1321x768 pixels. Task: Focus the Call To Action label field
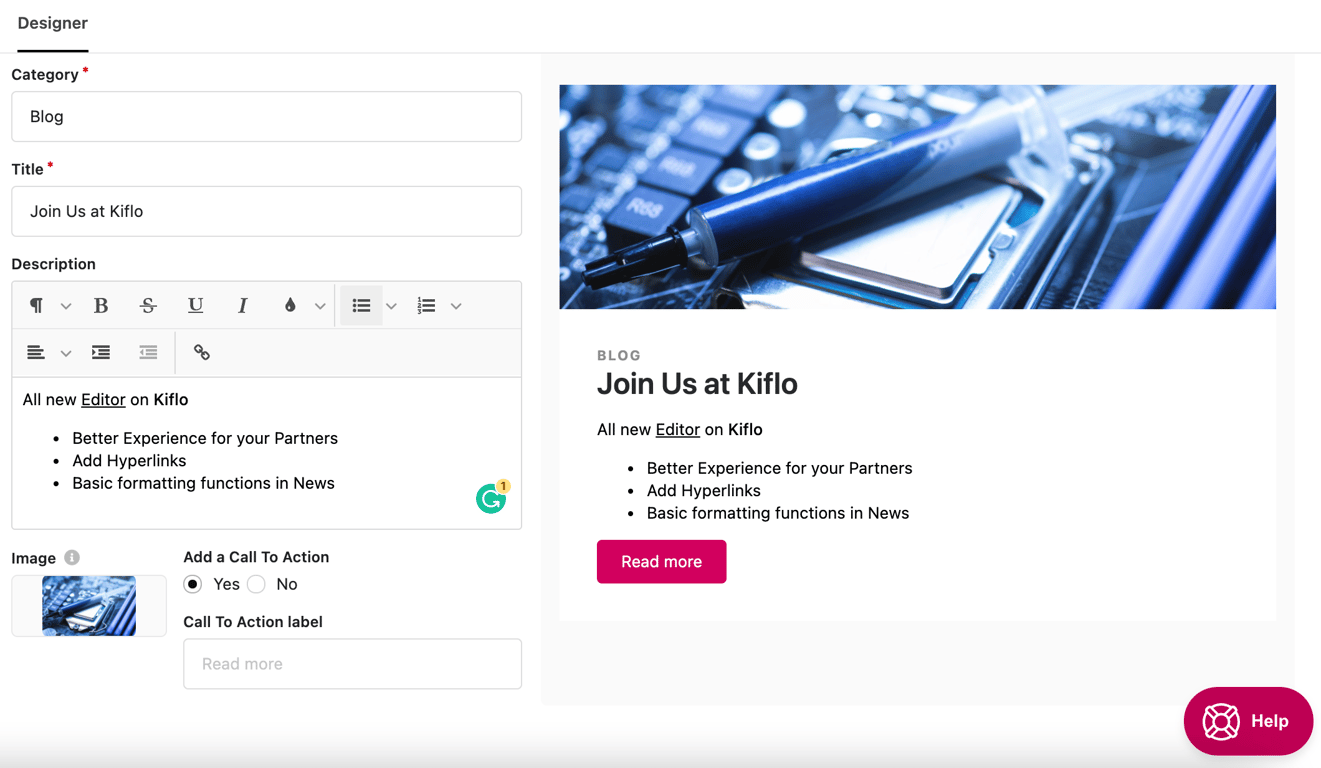[352, 664]
